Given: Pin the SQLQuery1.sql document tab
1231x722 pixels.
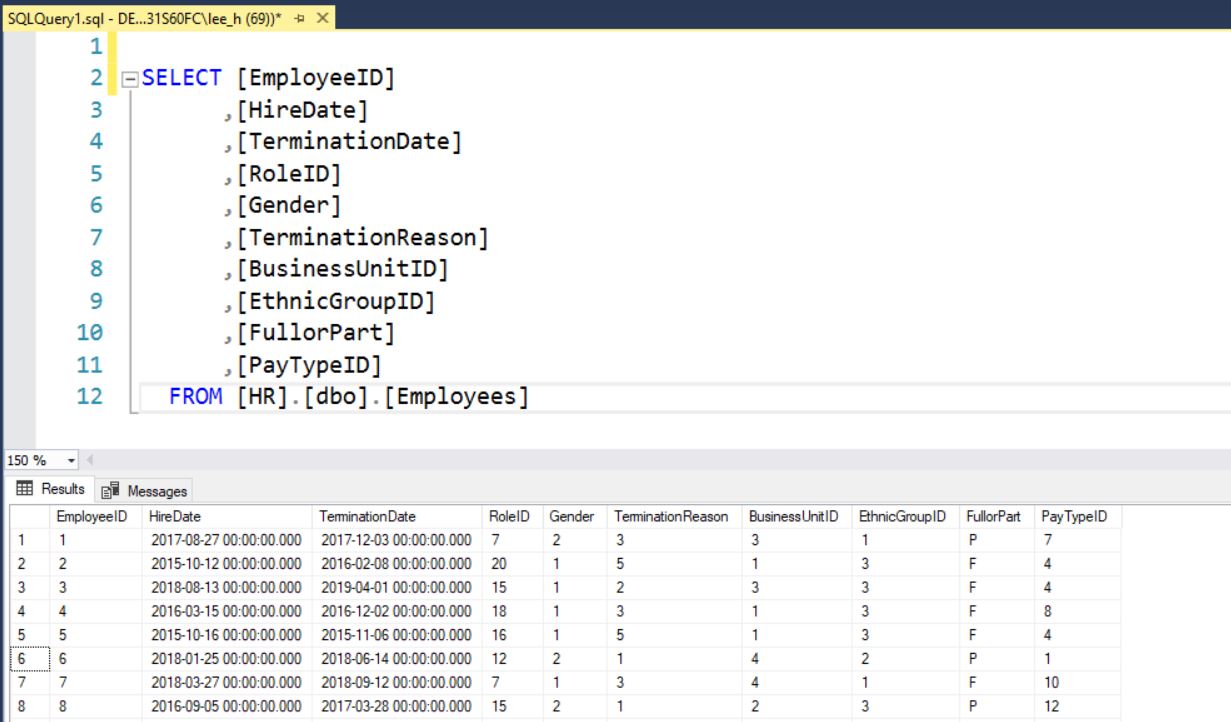Looking at the screenshot, I should point(300,19).
